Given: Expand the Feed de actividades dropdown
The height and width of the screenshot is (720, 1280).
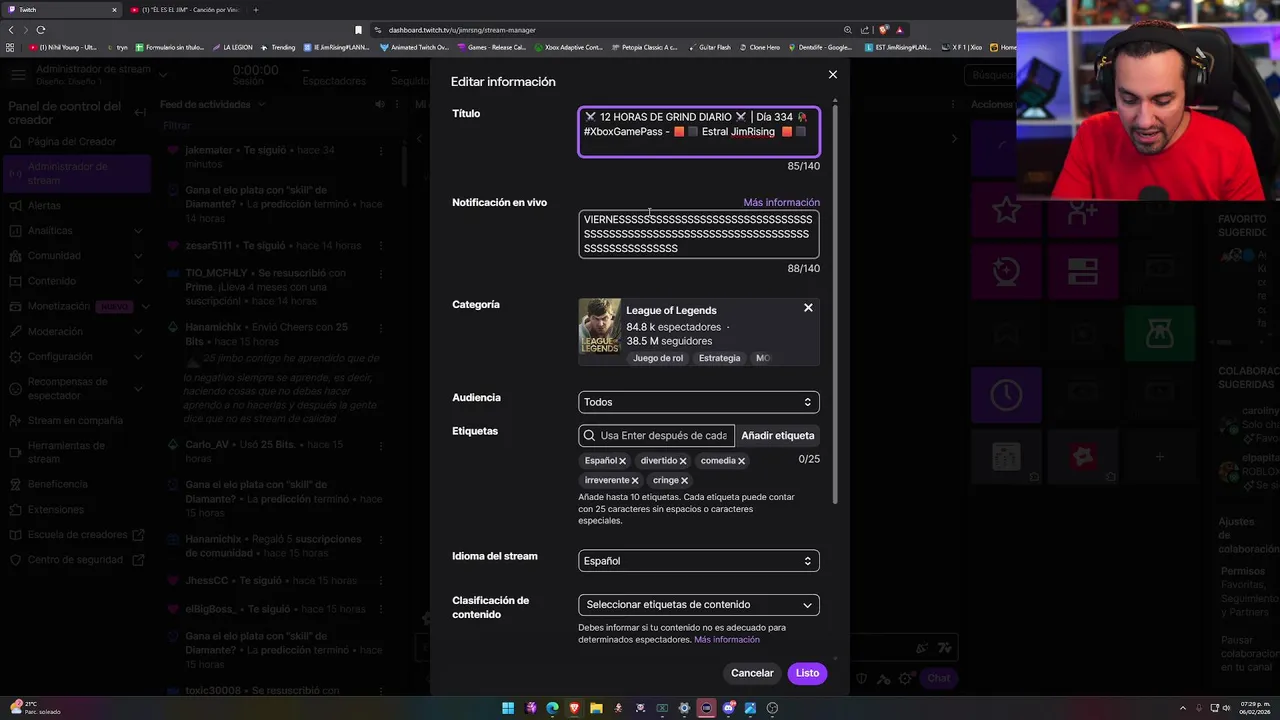Looking at the screenshot, I should pos(261,104).
